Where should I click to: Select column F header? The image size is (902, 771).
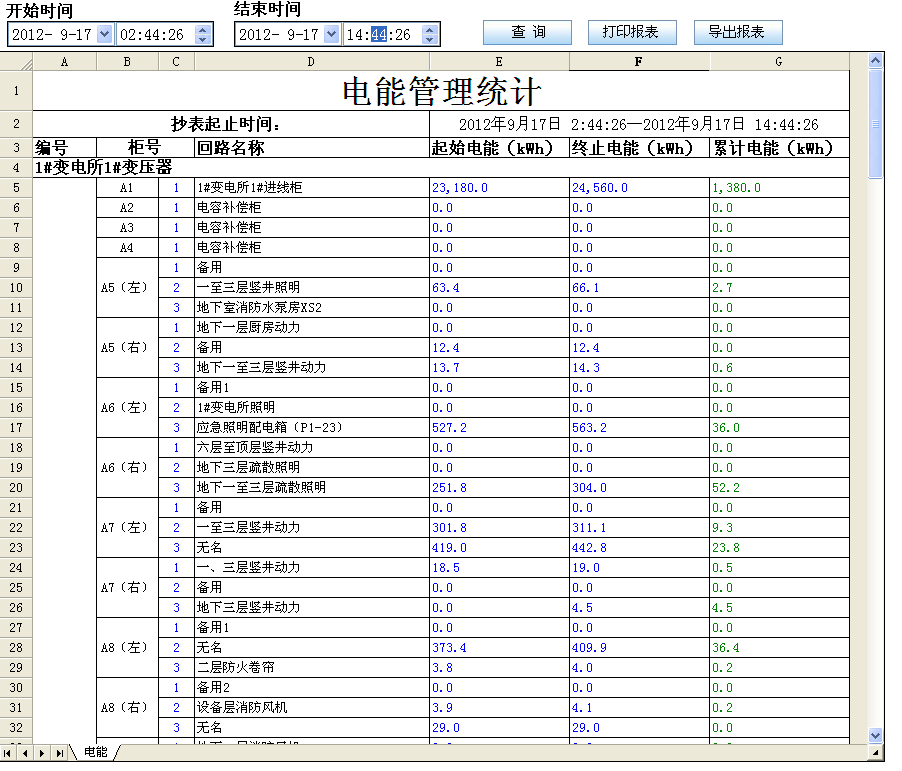(x=638, y=62)
